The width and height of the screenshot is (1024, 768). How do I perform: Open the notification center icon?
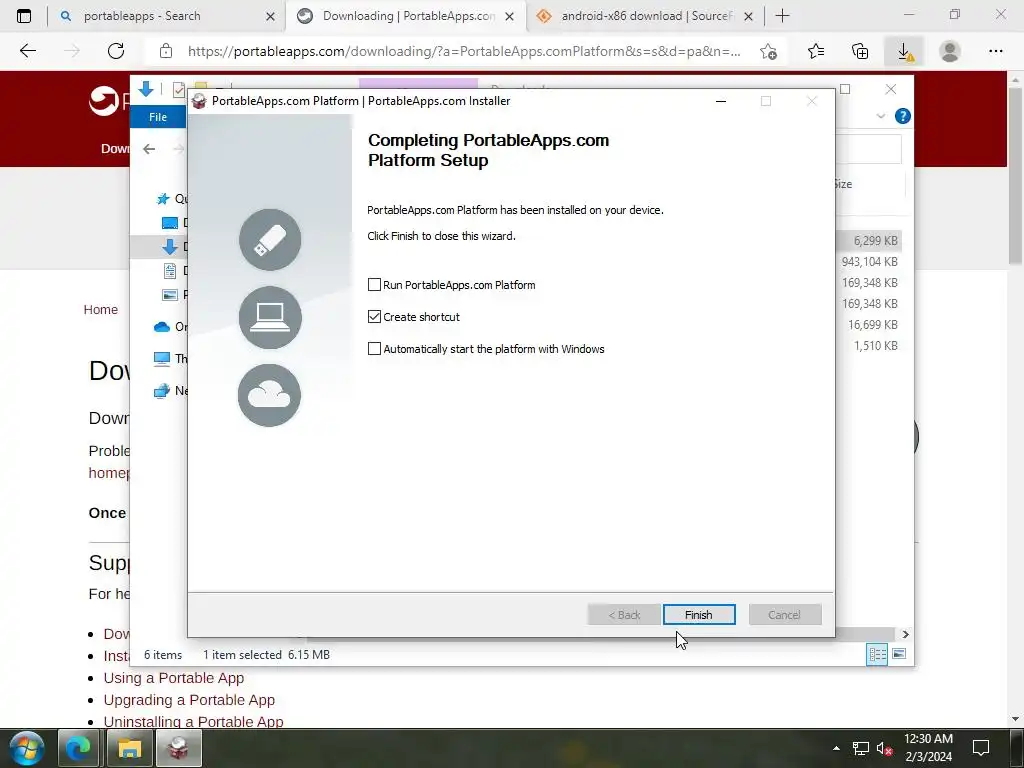click(981, 748)
